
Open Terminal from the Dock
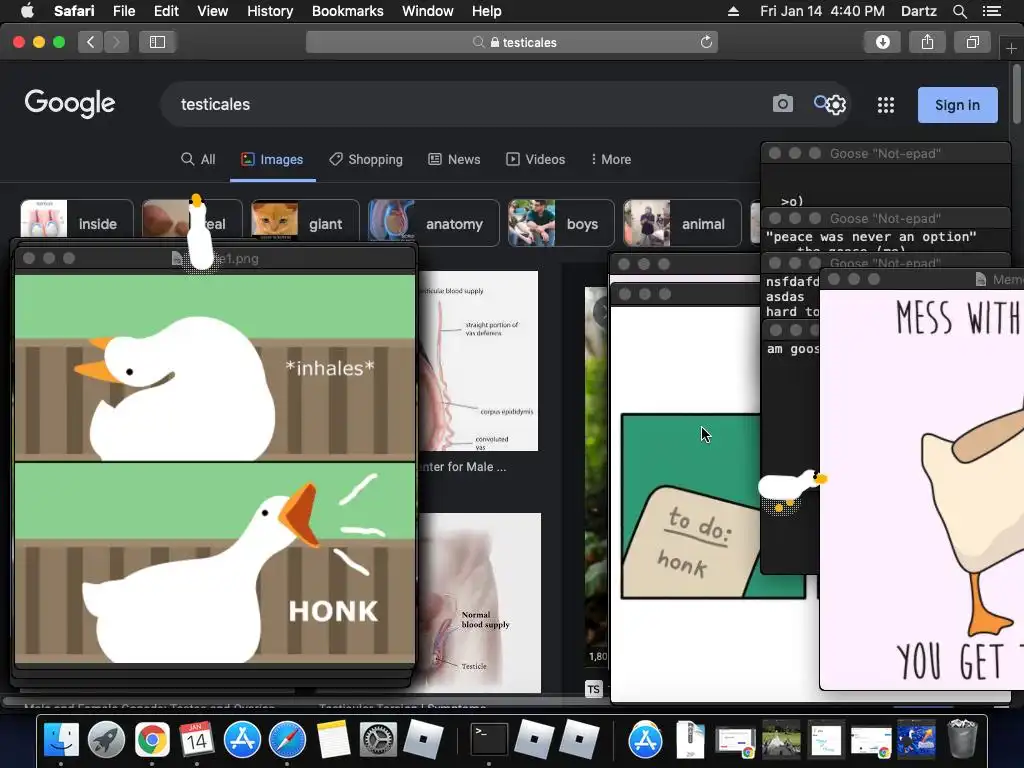[x=489, y=740]
